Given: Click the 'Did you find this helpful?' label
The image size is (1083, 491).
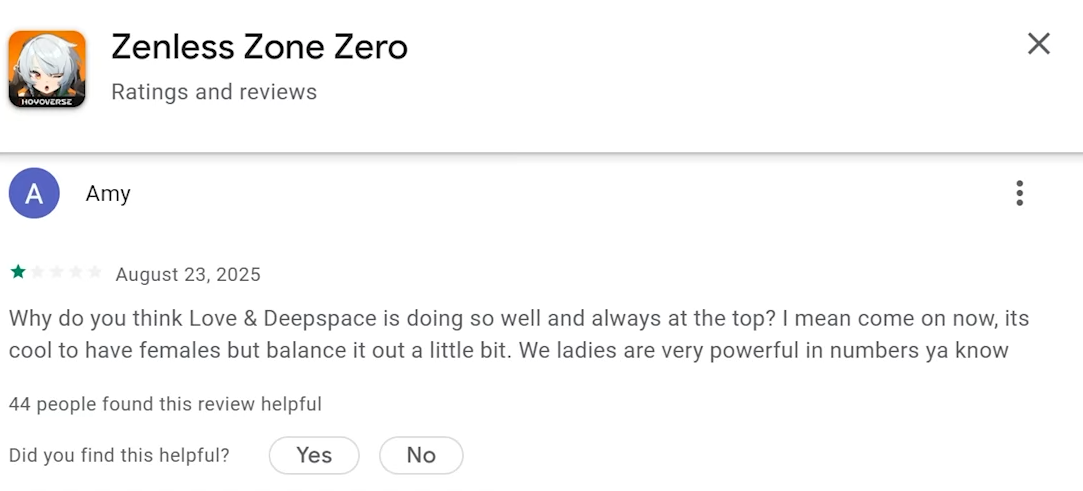Looking at the screenshot, I should [119, 456].
